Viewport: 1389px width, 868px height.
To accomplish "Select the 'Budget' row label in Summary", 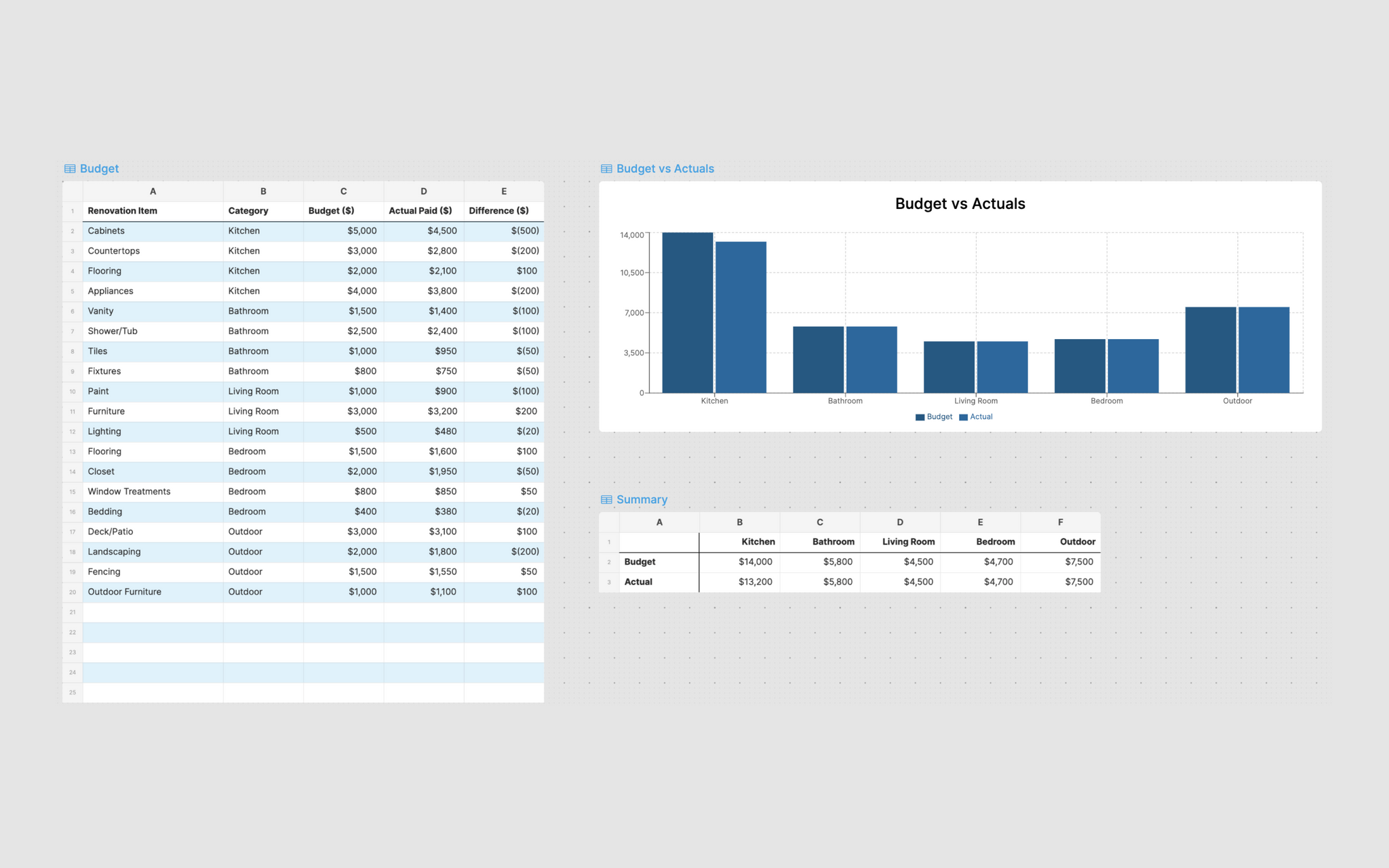I will [x=659, y=562].
